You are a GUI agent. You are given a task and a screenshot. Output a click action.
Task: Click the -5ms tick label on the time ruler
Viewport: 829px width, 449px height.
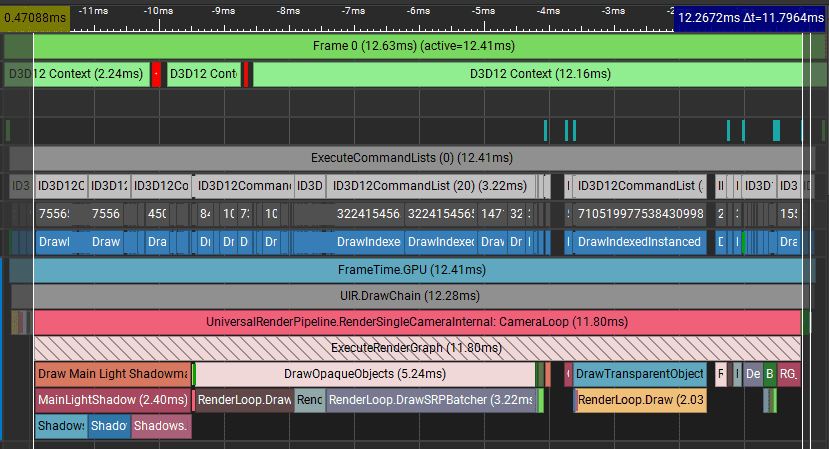click(483, 11)
